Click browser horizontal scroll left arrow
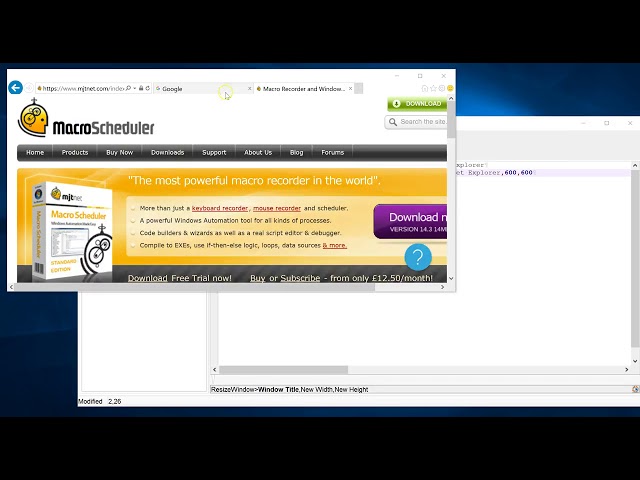The image size is (640, 480). 11,287
